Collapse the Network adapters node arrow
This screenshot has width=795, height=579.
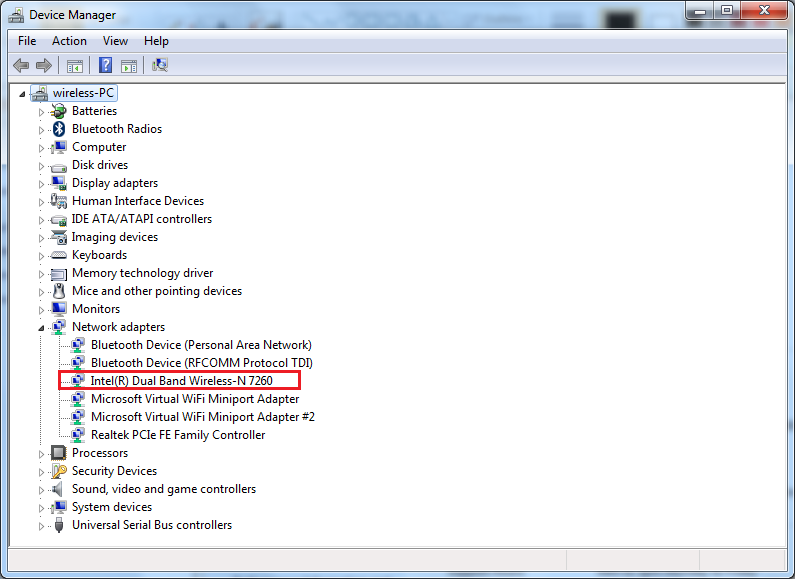pyautogui.click(x=41, y=328)
